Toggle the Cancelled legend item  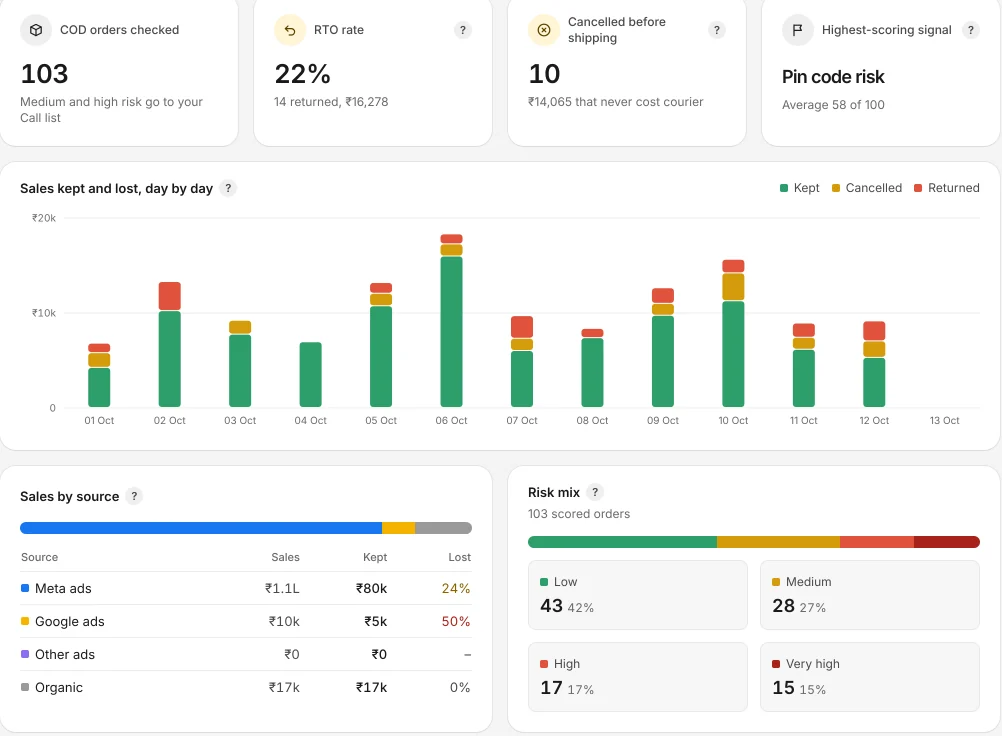coord(867,188)
